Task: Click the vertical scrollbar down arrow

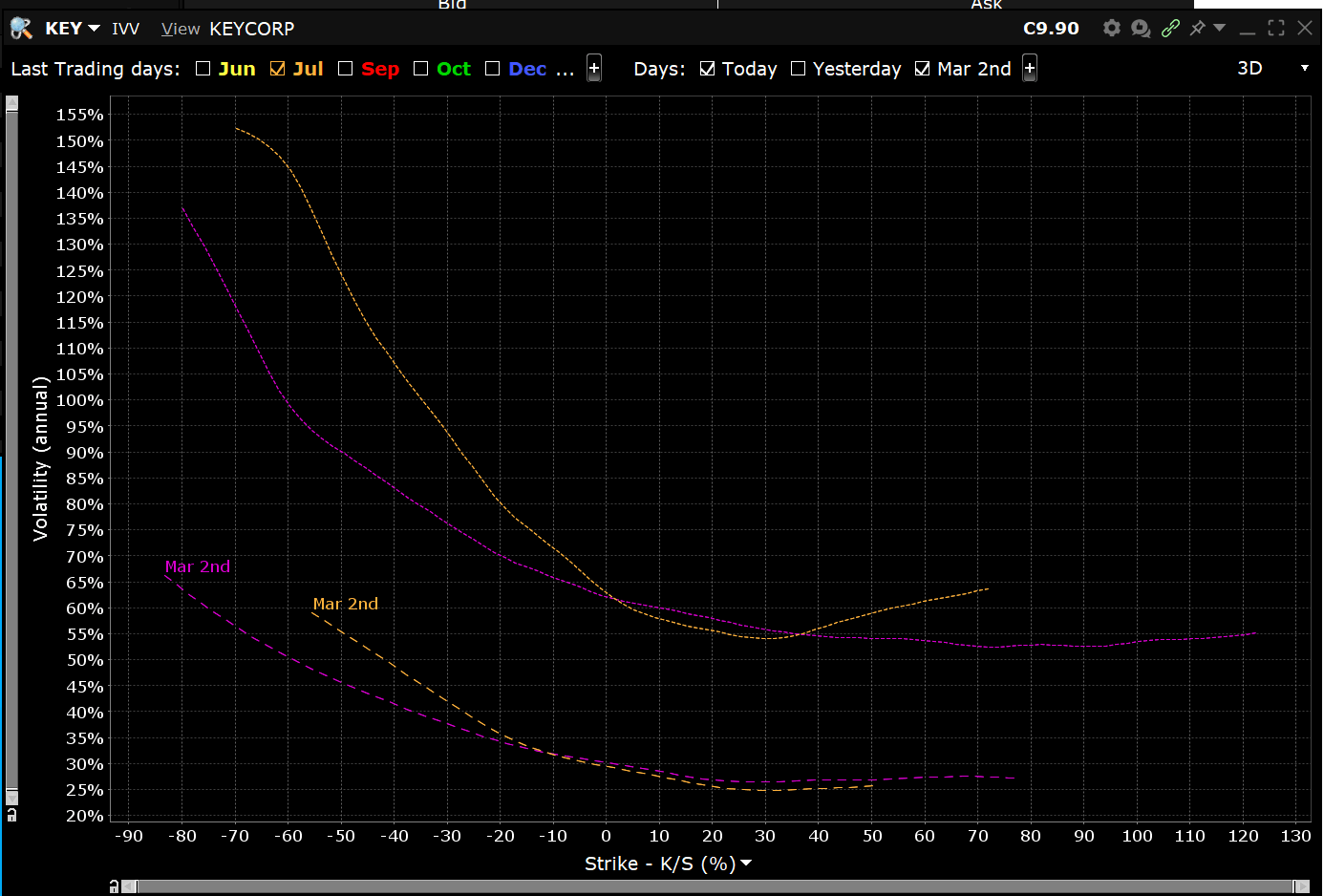Action: (11, 798)
